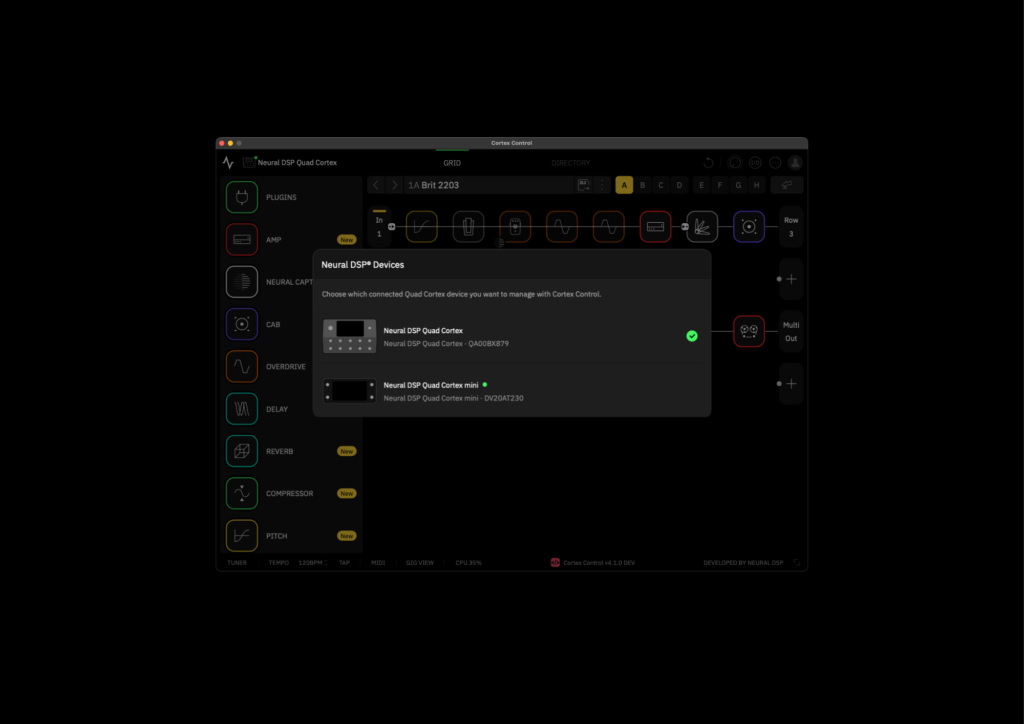Image resolution: width=1024 pixels, height=724 pixels.
Task: Open the PITCH category icon
Action: (242, 536)
